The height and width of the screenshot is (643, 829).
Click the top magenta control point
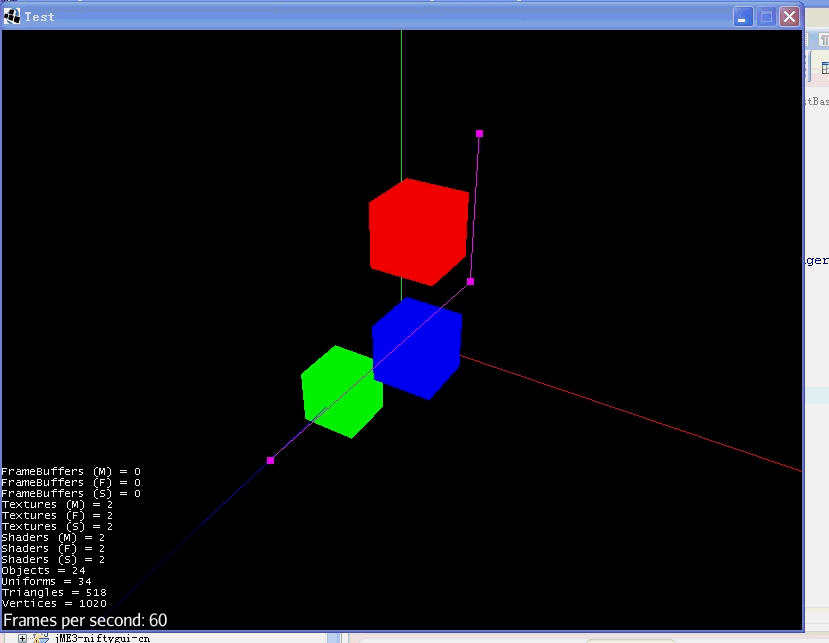[480, 134]
